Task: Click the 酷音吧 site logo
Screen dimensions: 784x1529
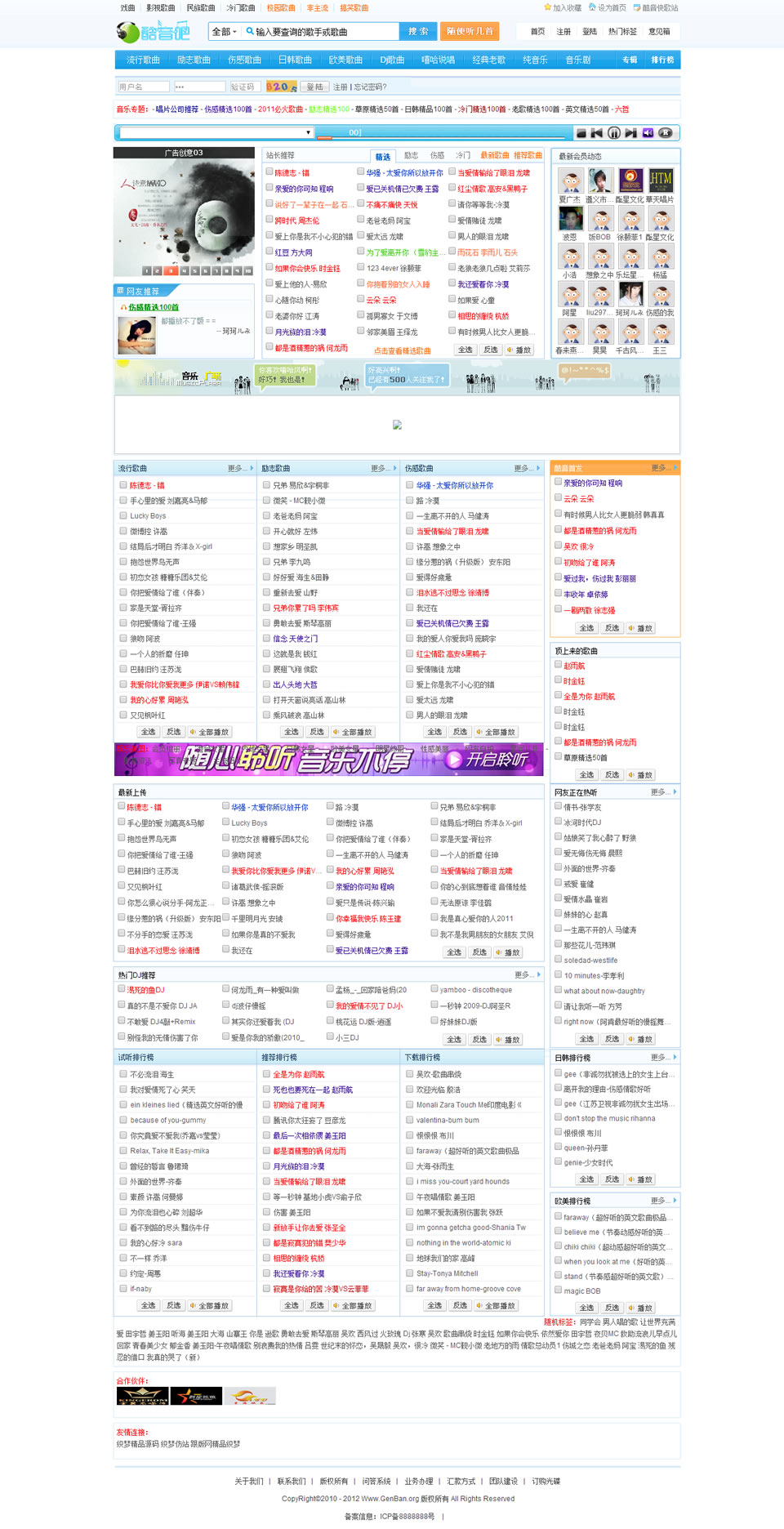Action: (x=153, y=32)
